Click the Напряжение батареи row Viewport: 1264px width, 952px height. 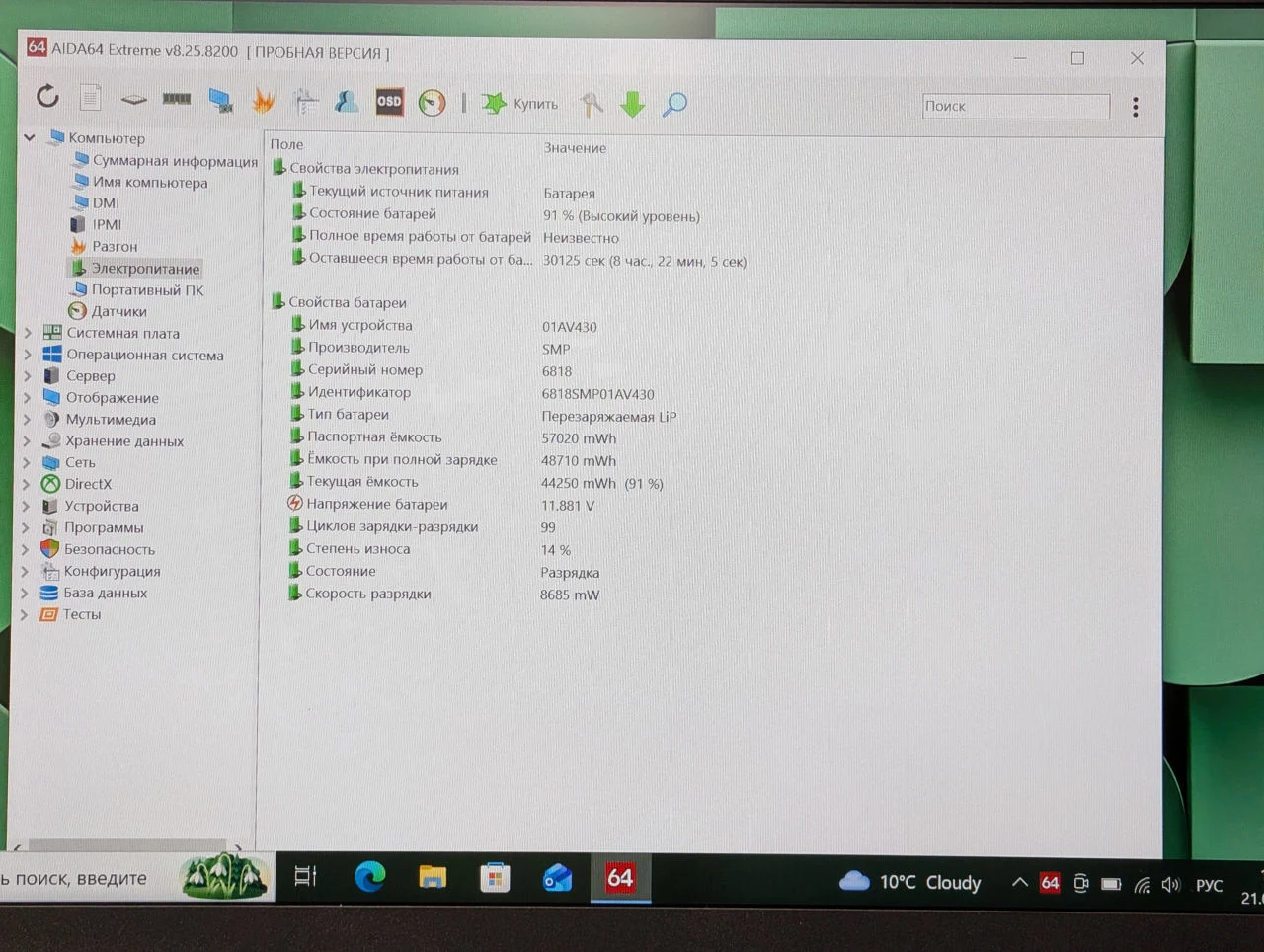[x=441, y=505]
